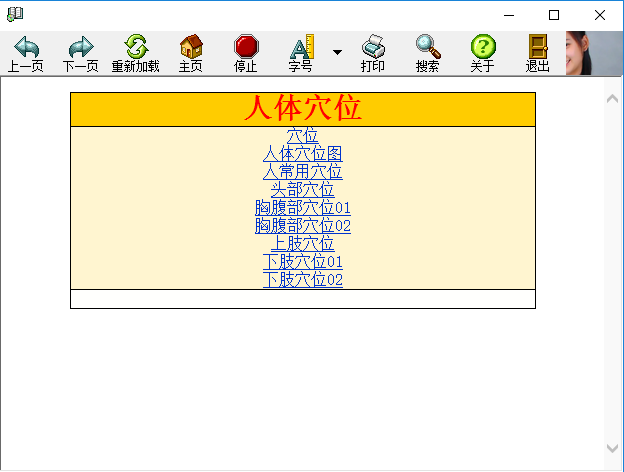Viewport: 624px width, 472px height.
Task: Open the 穴位 link
Action: (x=302, y=136)
